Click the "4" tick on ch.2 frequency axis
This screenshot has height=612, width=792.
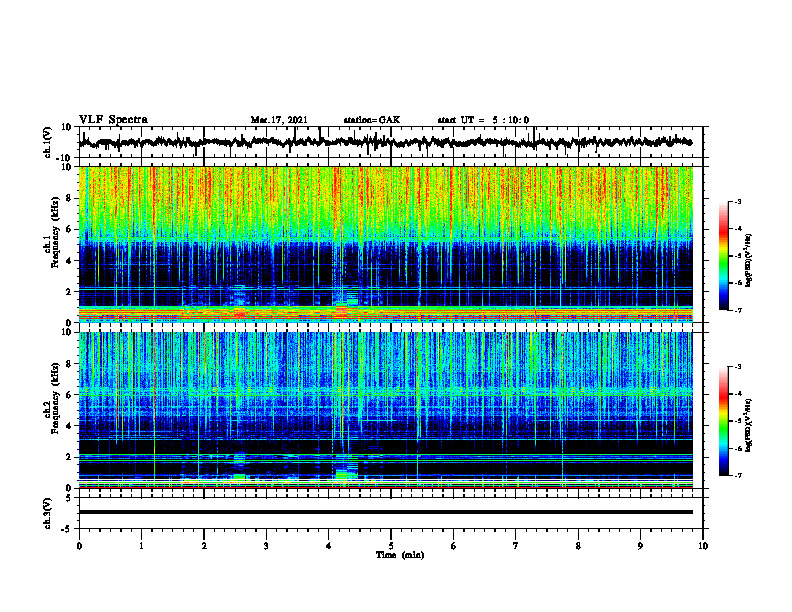(69, 426)
